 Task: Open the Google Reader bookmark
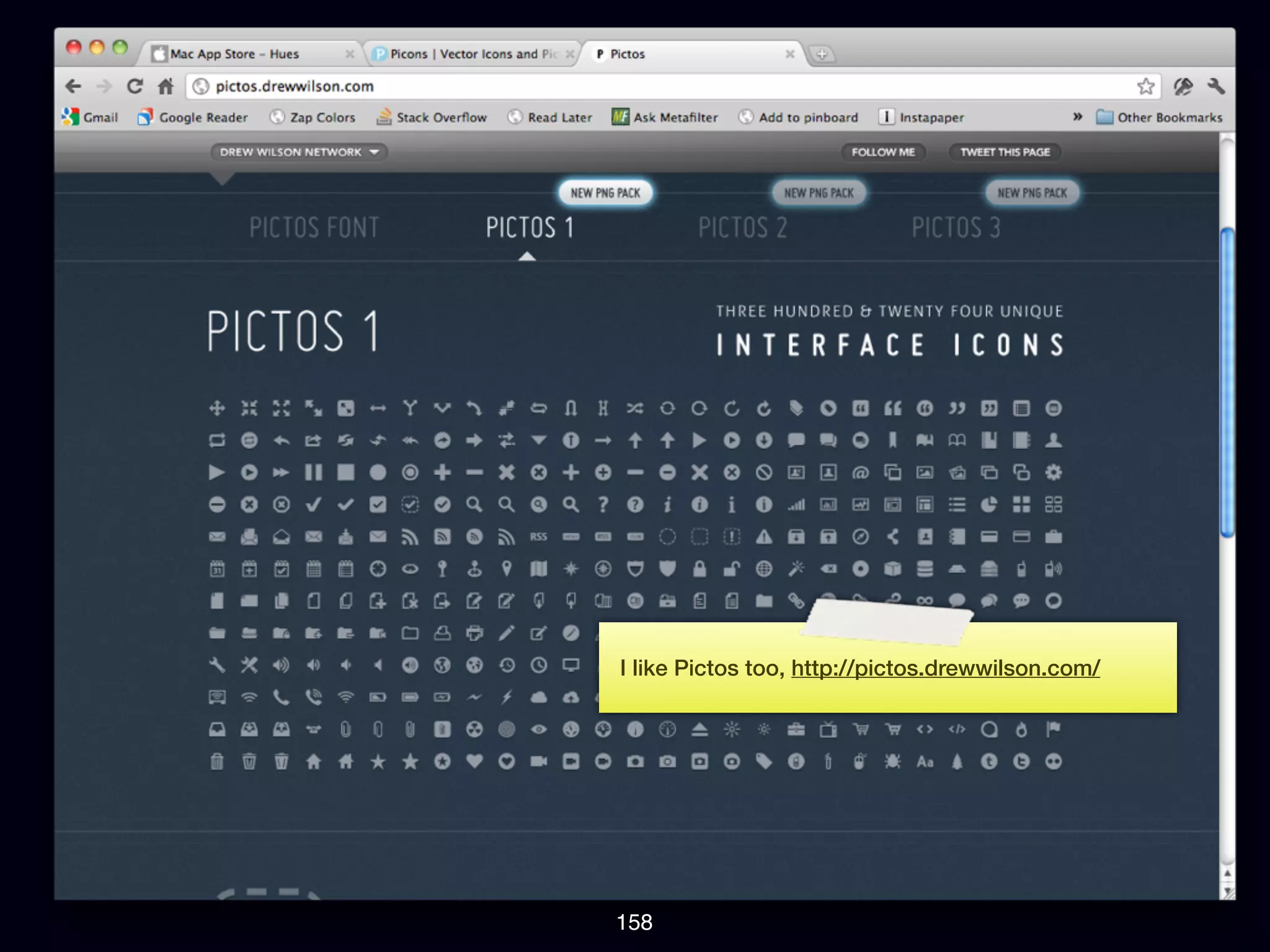coord(193,117)
